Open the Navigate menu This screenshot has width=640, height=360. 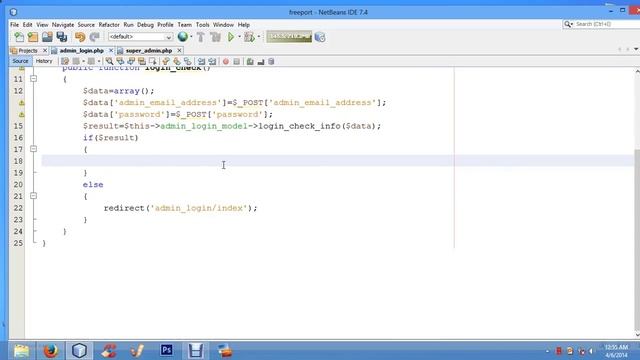[63, 25]
